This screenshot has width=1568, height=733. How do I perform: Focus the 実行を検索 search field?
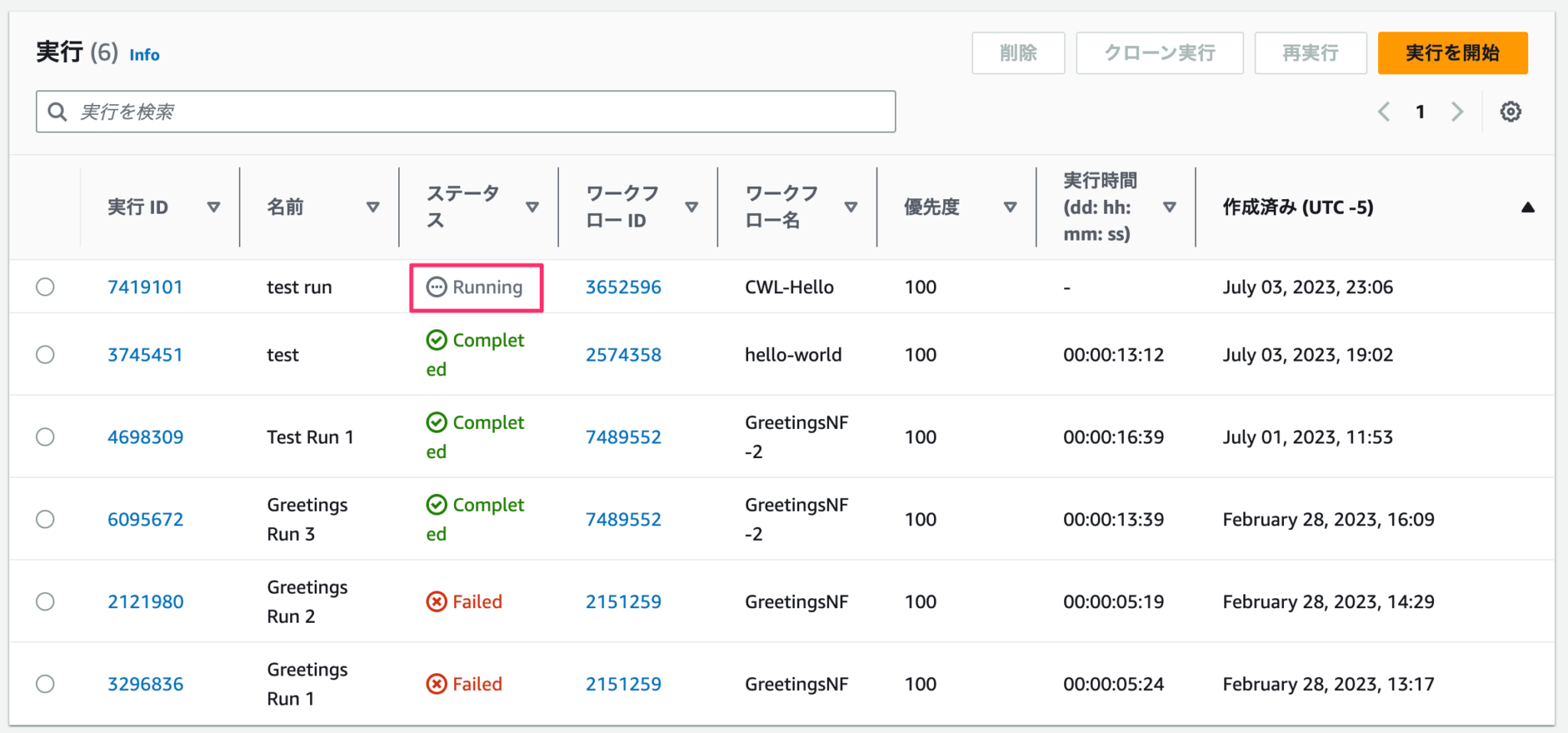click(465, 112)
